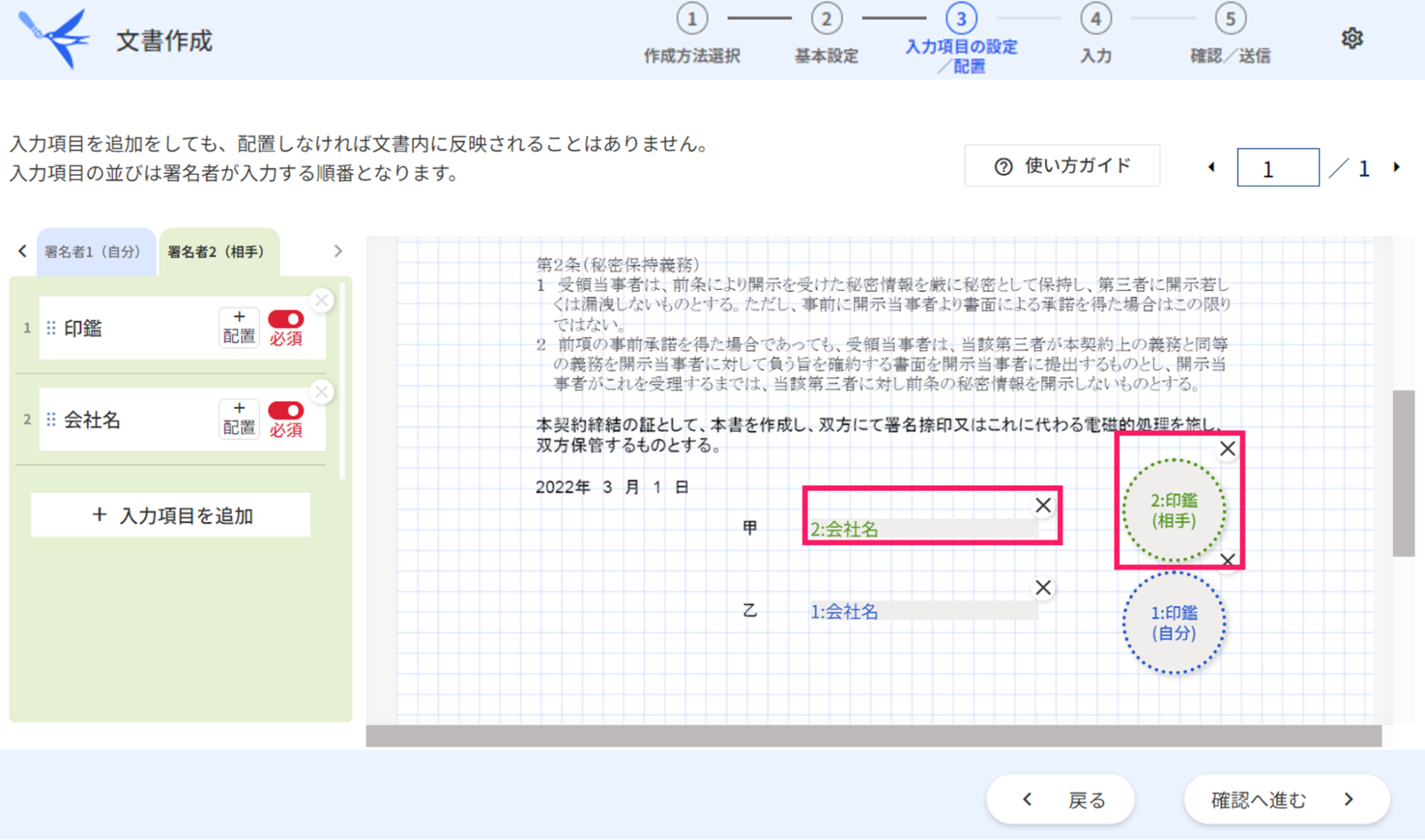
Task: Click the bird logo in header
Action: click(56, 38)
